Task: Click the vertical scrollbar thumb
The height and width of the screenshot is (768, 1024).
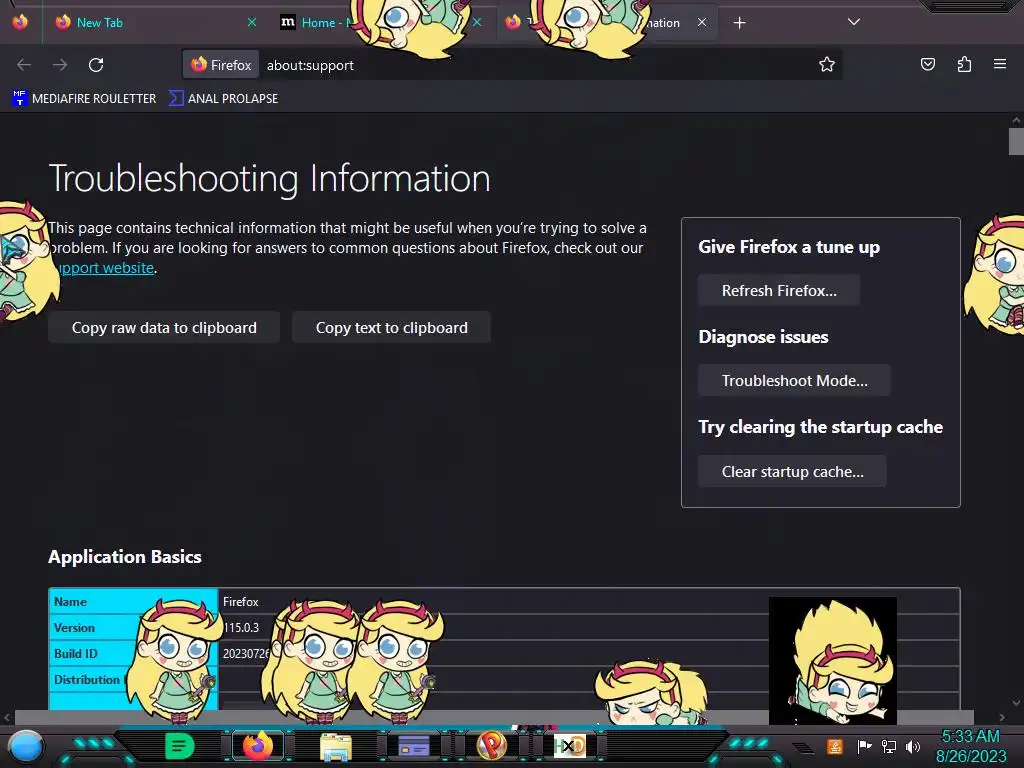Action: point(1016,142)
